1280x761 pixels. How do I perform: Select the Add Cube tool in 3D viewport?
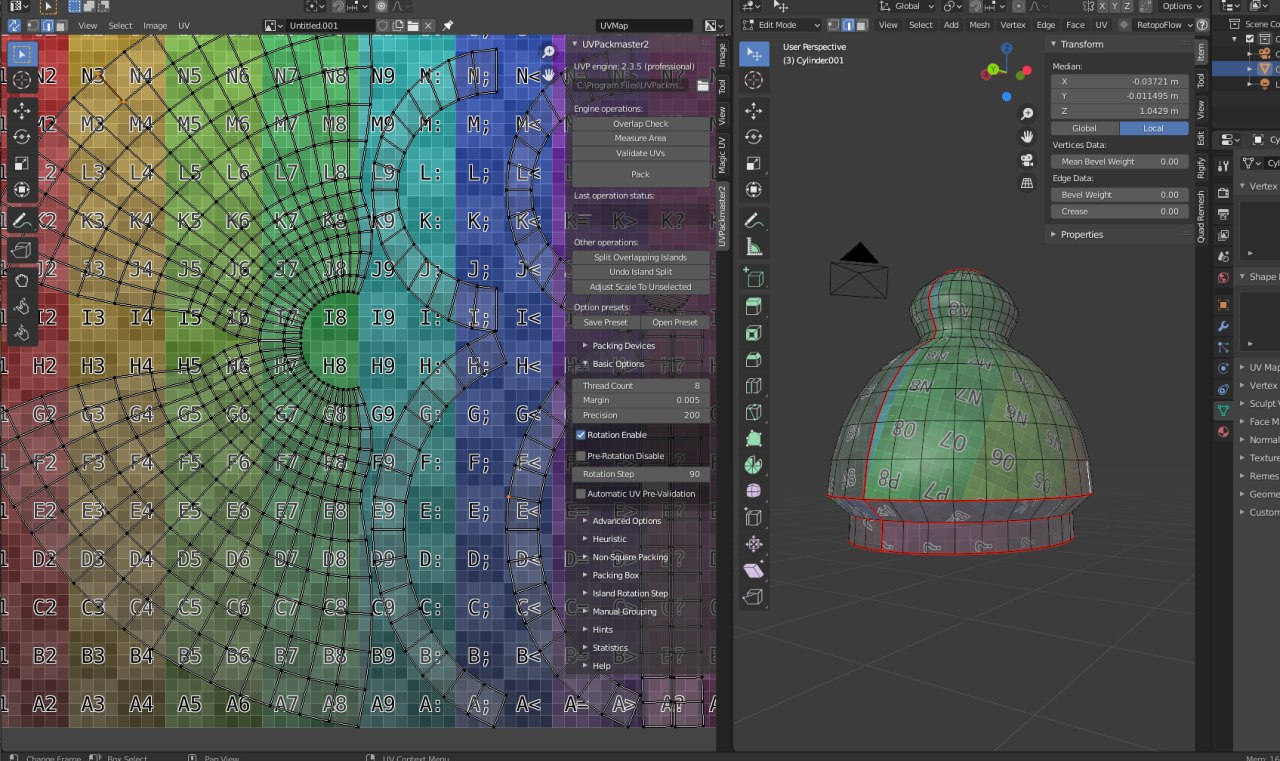pos(754,278)
